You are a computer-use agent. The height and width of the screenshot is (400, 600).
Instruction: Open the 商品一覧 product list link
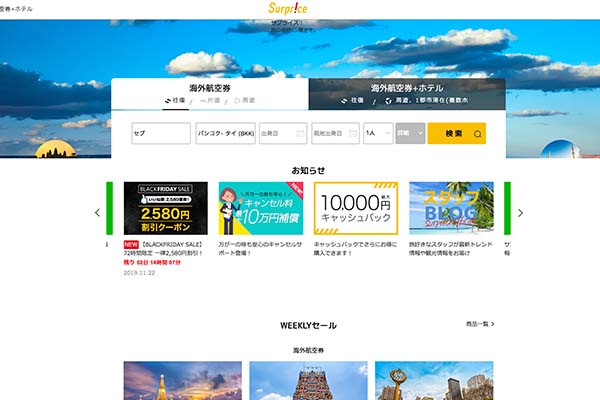coord(479,324)
